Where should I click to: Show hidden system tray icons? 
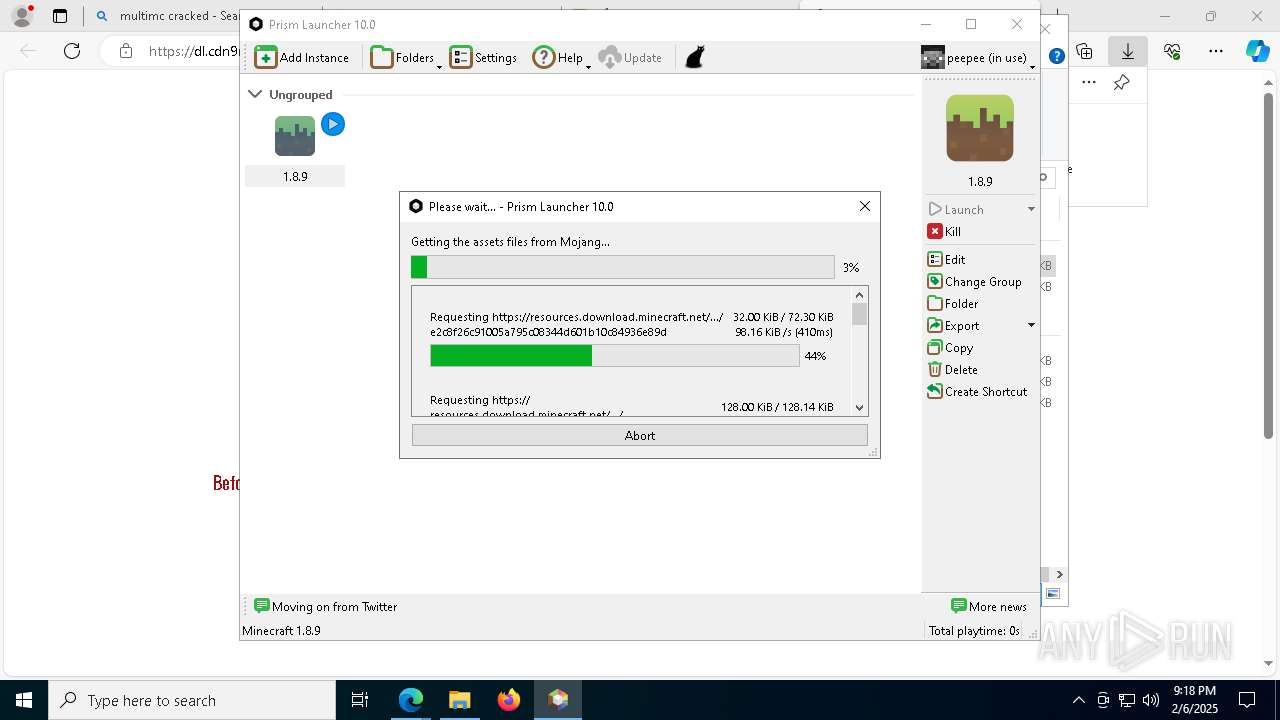[1078, 700]
